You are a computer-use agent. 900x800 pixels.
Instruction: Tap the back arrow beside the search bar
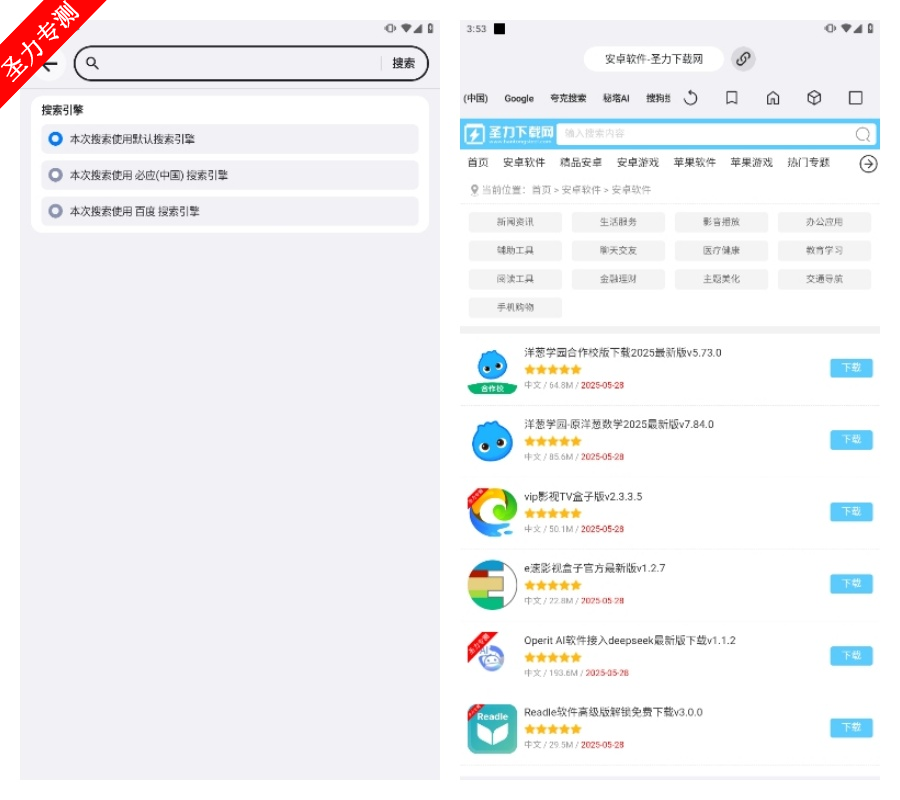51,65
